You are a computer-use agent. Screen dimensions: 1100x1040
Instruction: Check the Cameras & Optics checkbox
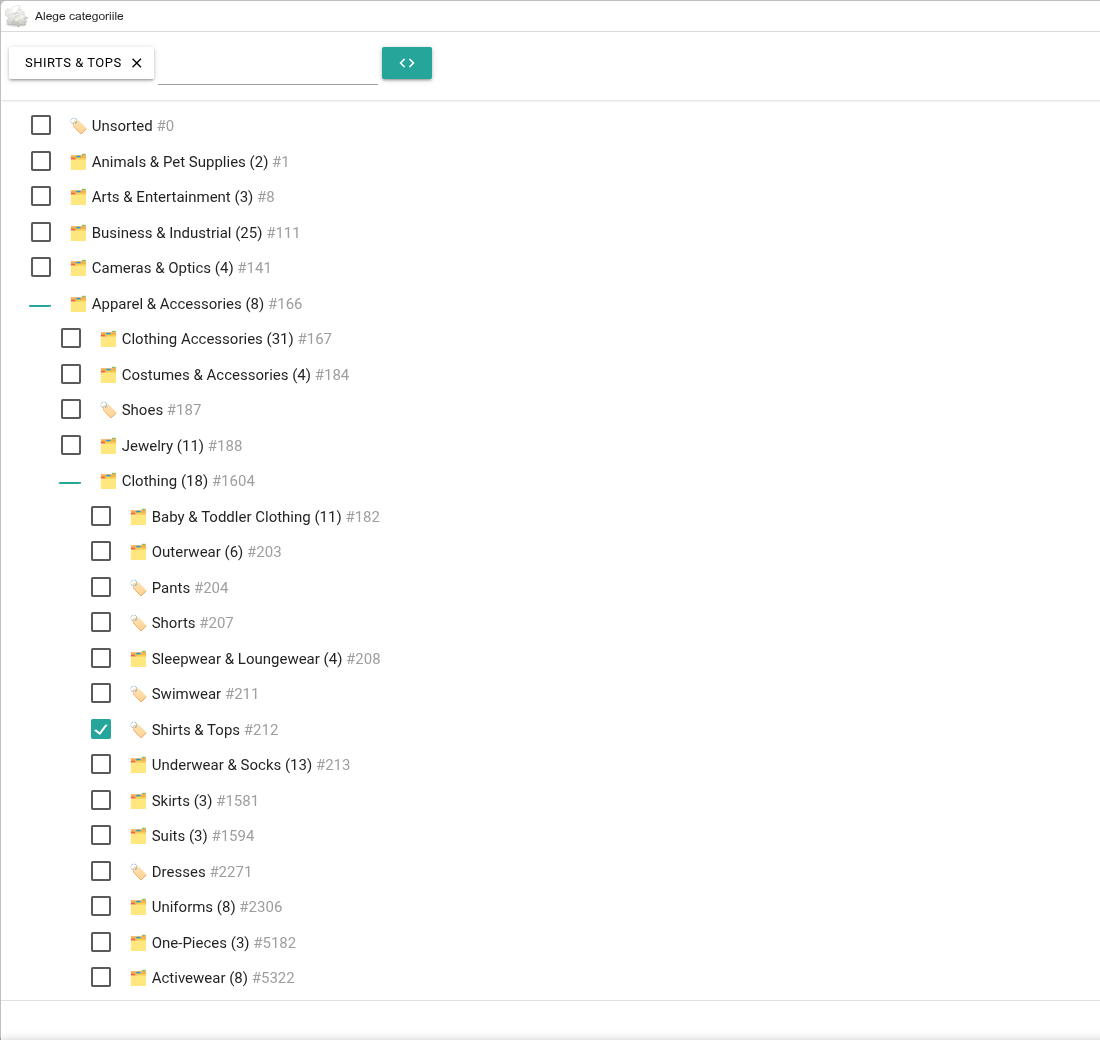tap(41, 267)
